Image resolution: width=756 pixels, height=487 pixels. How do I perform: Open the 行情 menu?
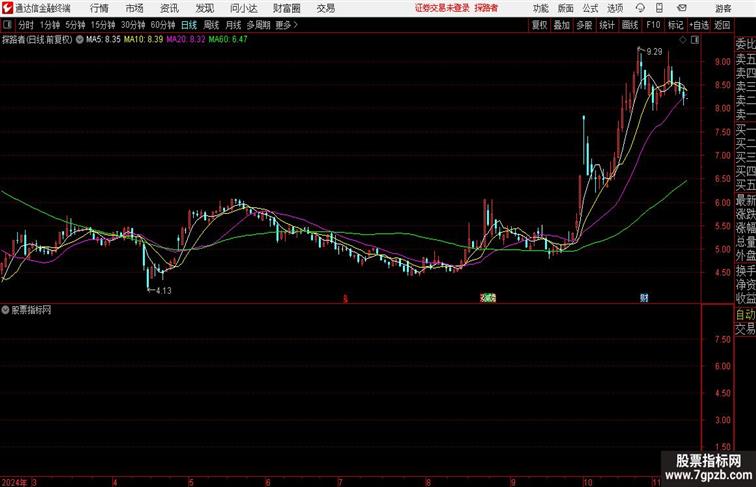click(99, 8)
